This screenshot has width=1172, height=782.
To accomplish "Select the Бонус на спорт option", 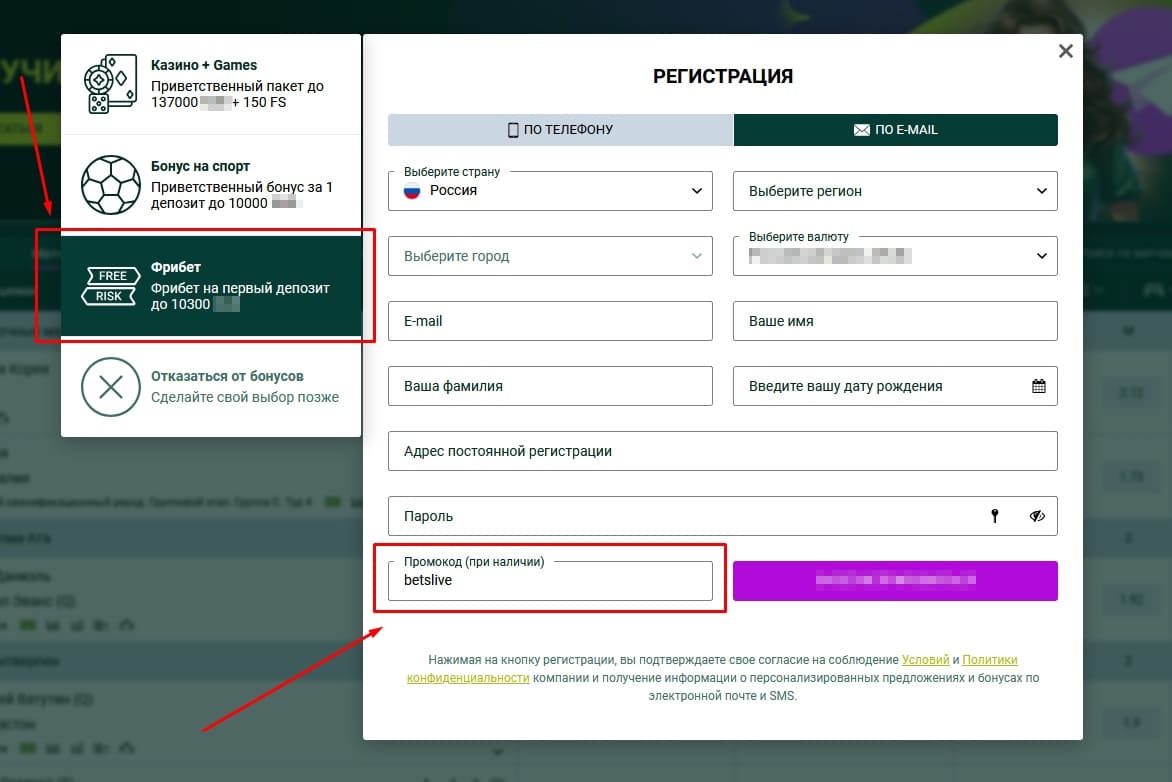I will click(211, 185).
